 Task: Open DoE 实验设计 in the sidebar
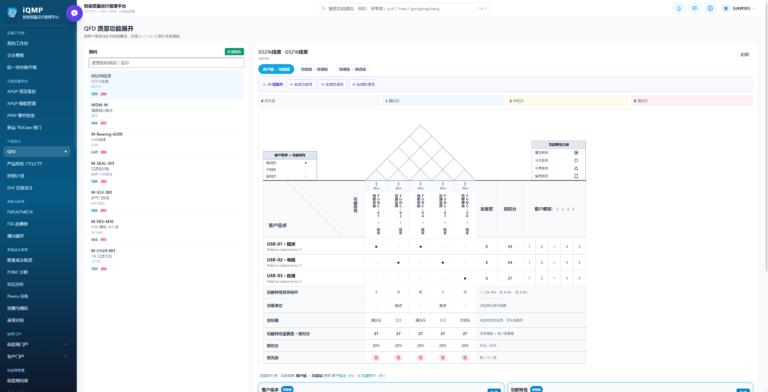37,188
